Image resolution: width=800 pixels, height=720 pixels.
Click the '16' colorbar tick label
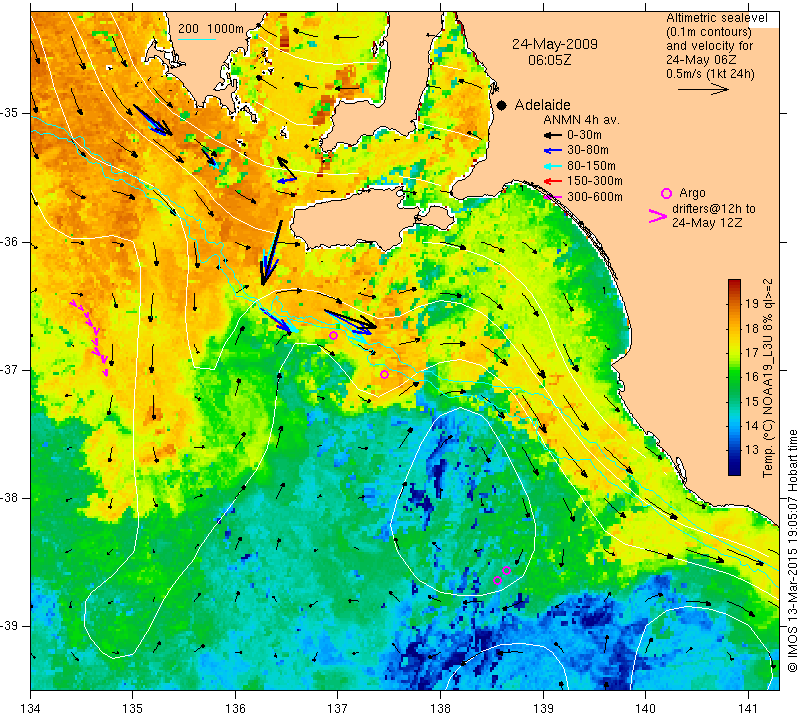pyautogui.click(x=752, y=377)
